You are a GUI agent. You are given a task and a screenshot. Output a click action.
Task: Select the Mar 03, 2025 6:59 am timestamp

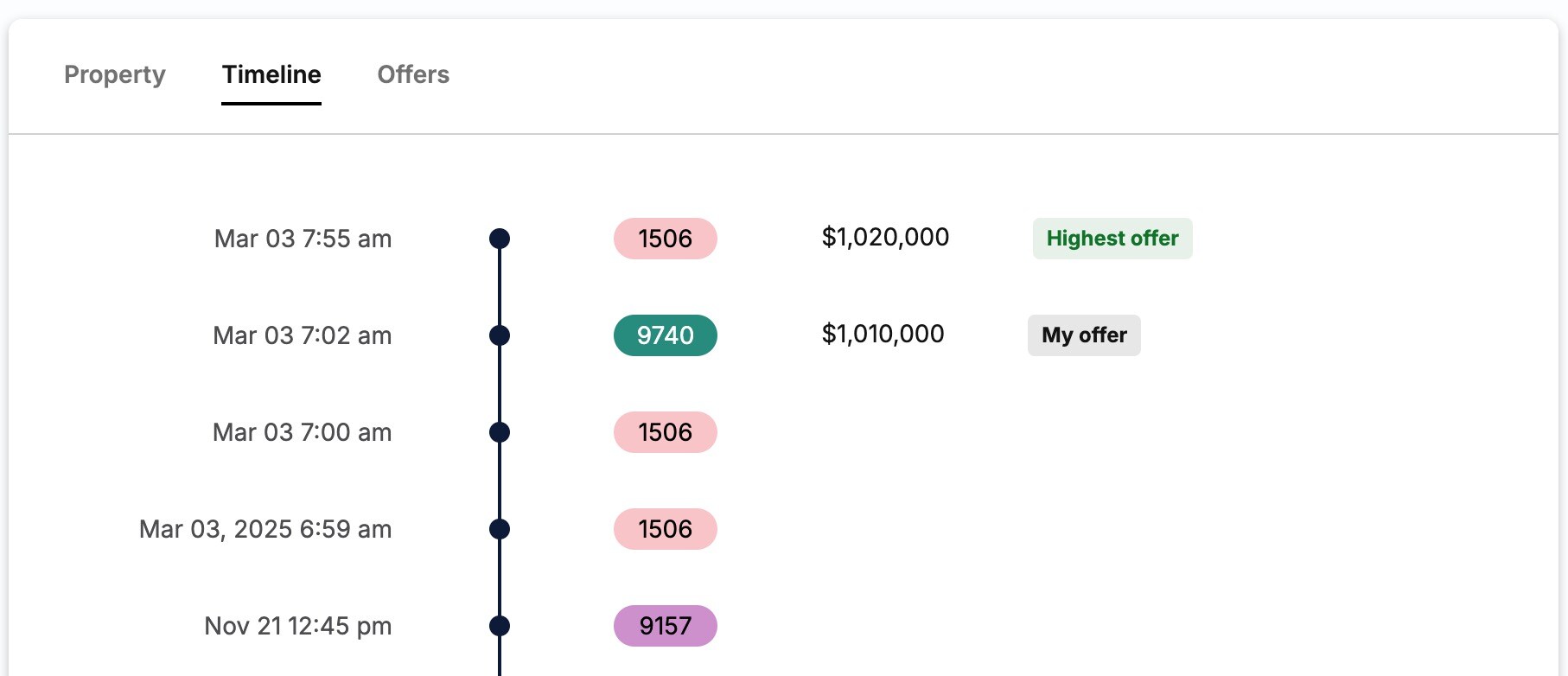click(x=265, y=529)
